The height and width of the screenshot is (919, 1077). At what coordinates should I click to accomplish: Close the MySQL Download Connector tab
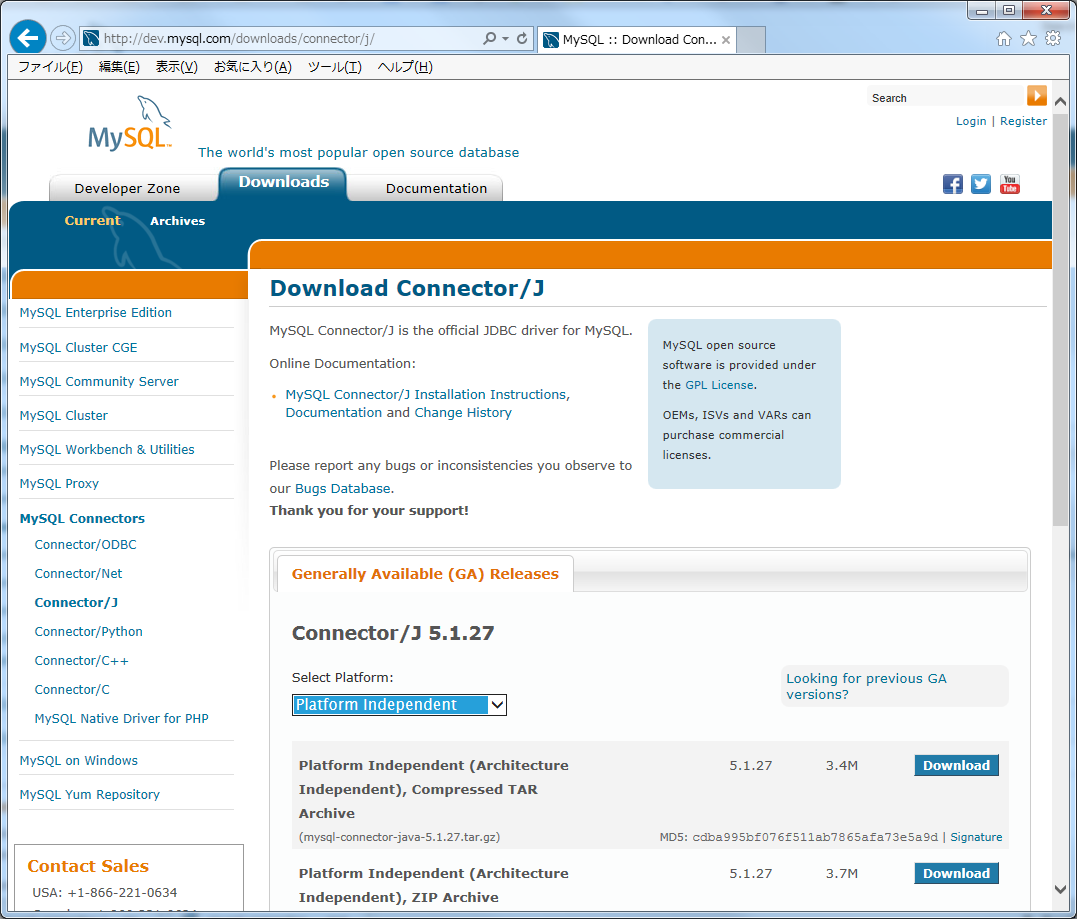click(x=726, y=40)
